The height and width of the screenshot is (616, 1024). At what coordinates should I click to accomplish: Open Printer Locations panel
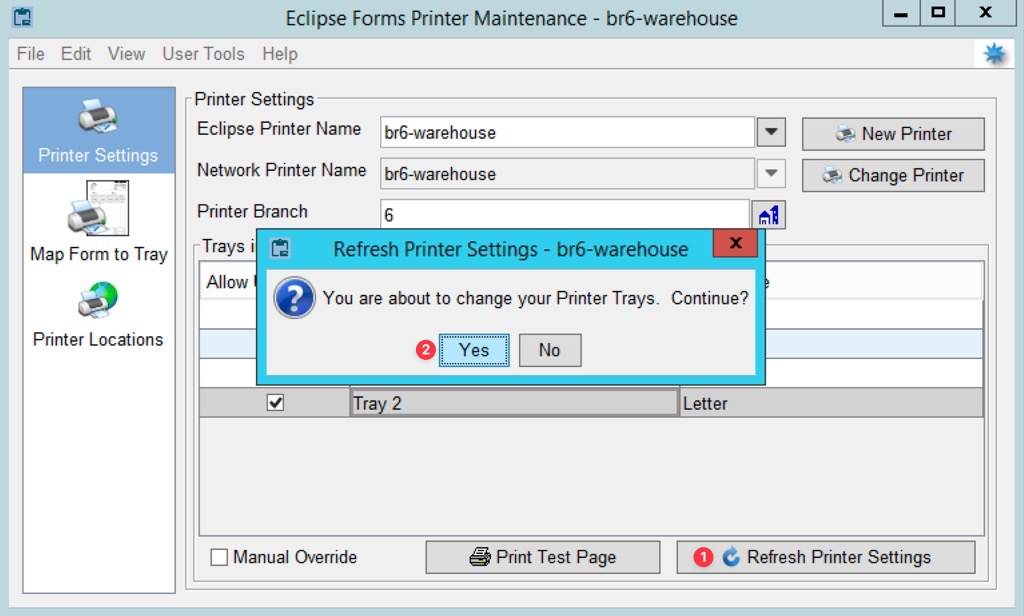[99, 315]
